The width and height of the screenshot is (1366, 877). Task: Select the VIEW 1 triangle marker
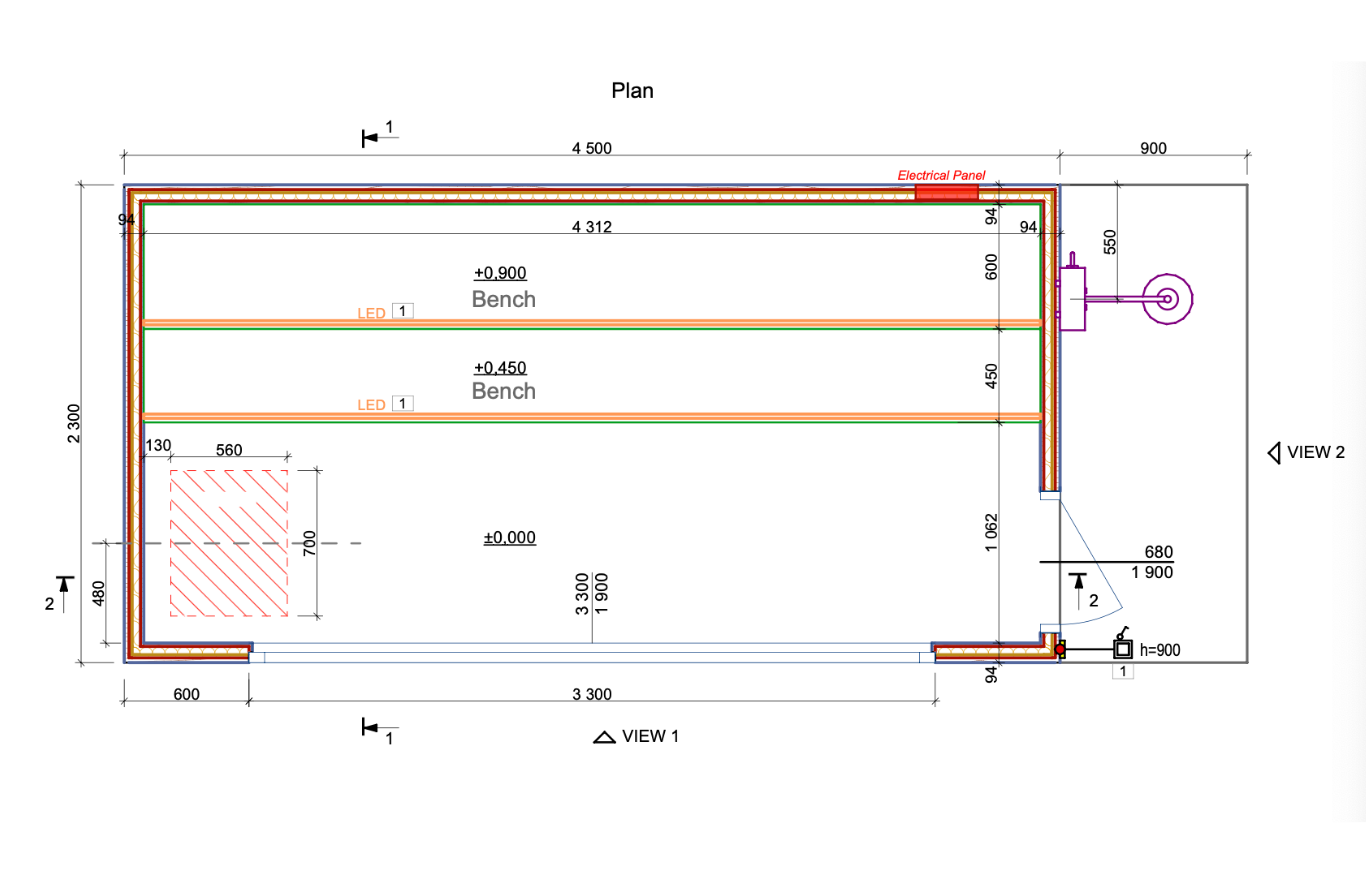(x=603, y=738)
